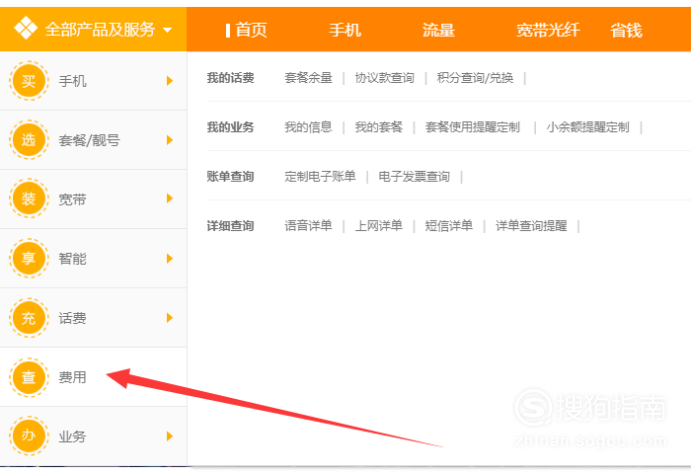
Task: Click the 享 round icon
Action: pyautogui.click(x=29, y=258)
